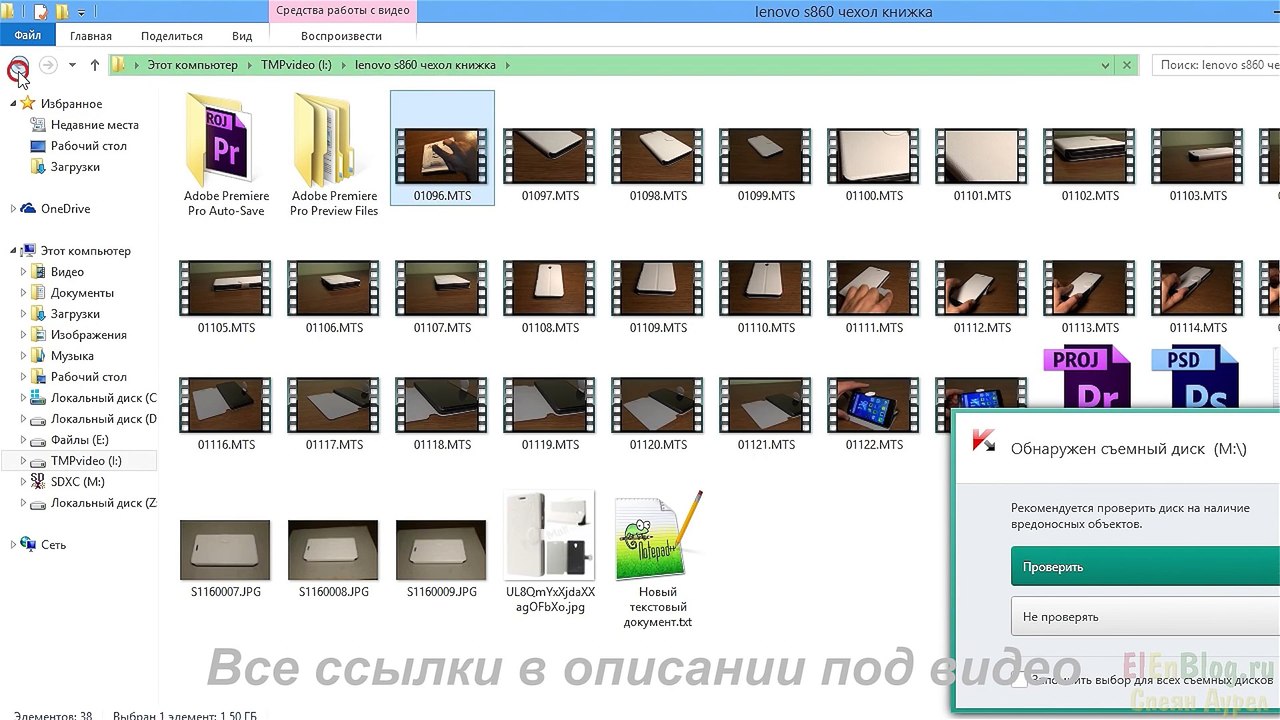Open the Воспроизвести ribbon tab
1280x720 pixels.
[341, 36]
